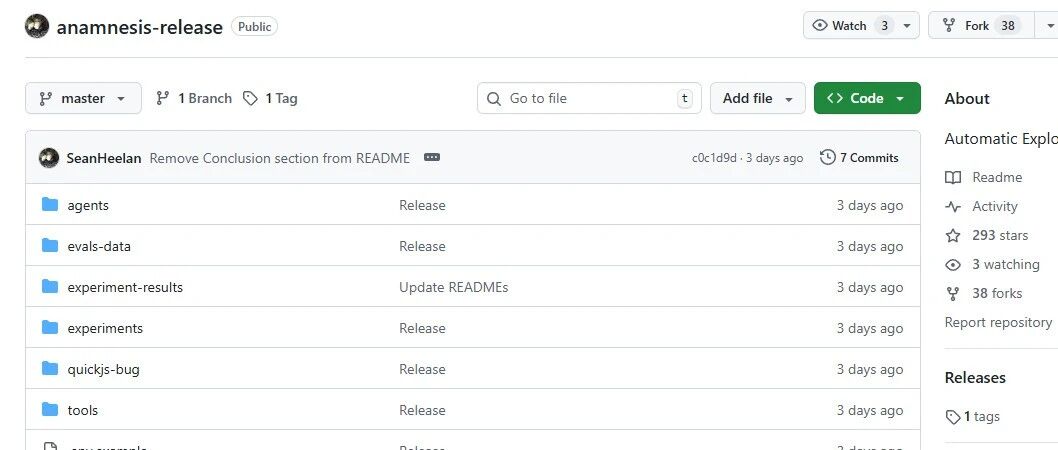This screenshot has height=450, width=1058.
Task: Click SeanHeelan avatar in the commit bar
Action: [49, 158]
